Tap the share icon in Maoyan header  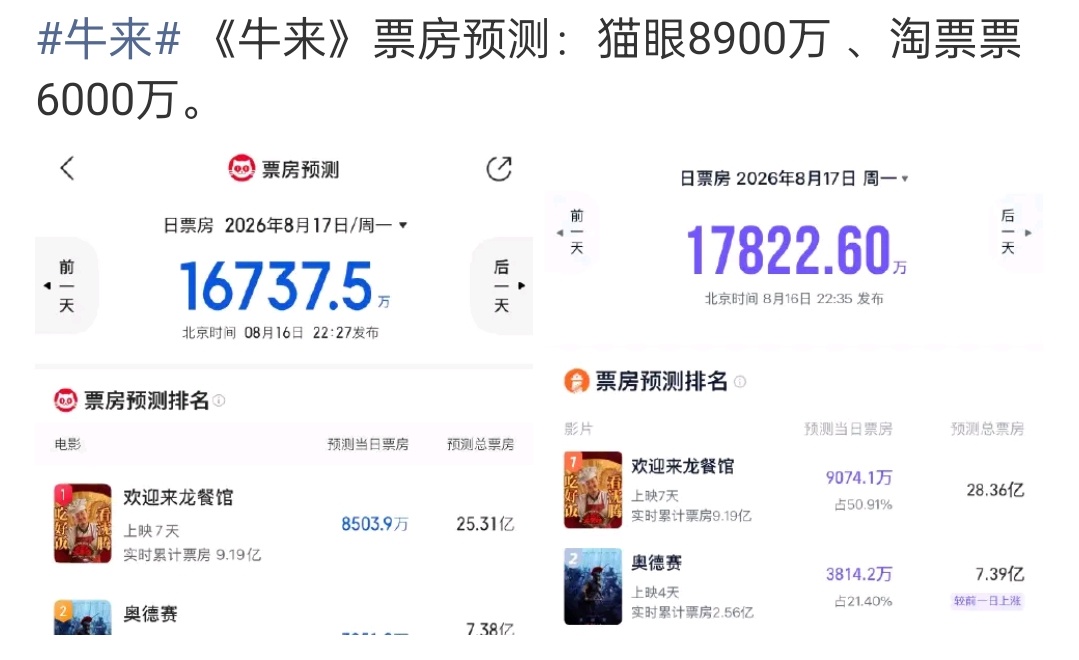[x=499, y=169]
